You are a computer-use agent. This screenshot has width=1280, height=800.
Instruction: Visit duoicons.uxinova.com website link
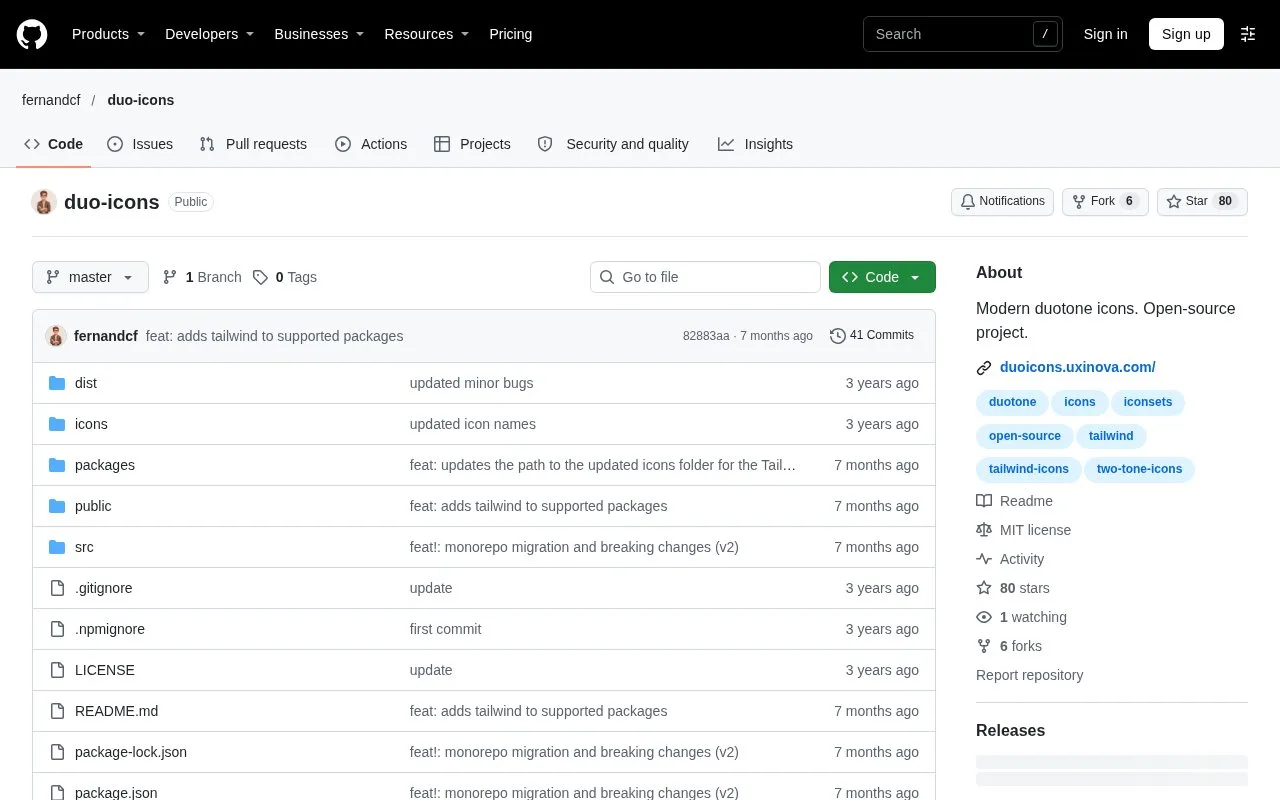(x=1078, y=367)
